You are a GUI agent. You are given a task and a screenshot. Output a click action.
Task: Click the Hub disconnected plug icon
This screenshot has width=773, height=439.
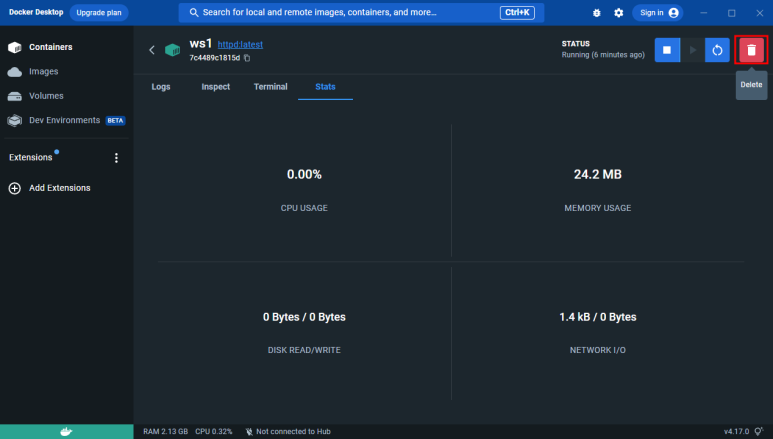[249, 432]
